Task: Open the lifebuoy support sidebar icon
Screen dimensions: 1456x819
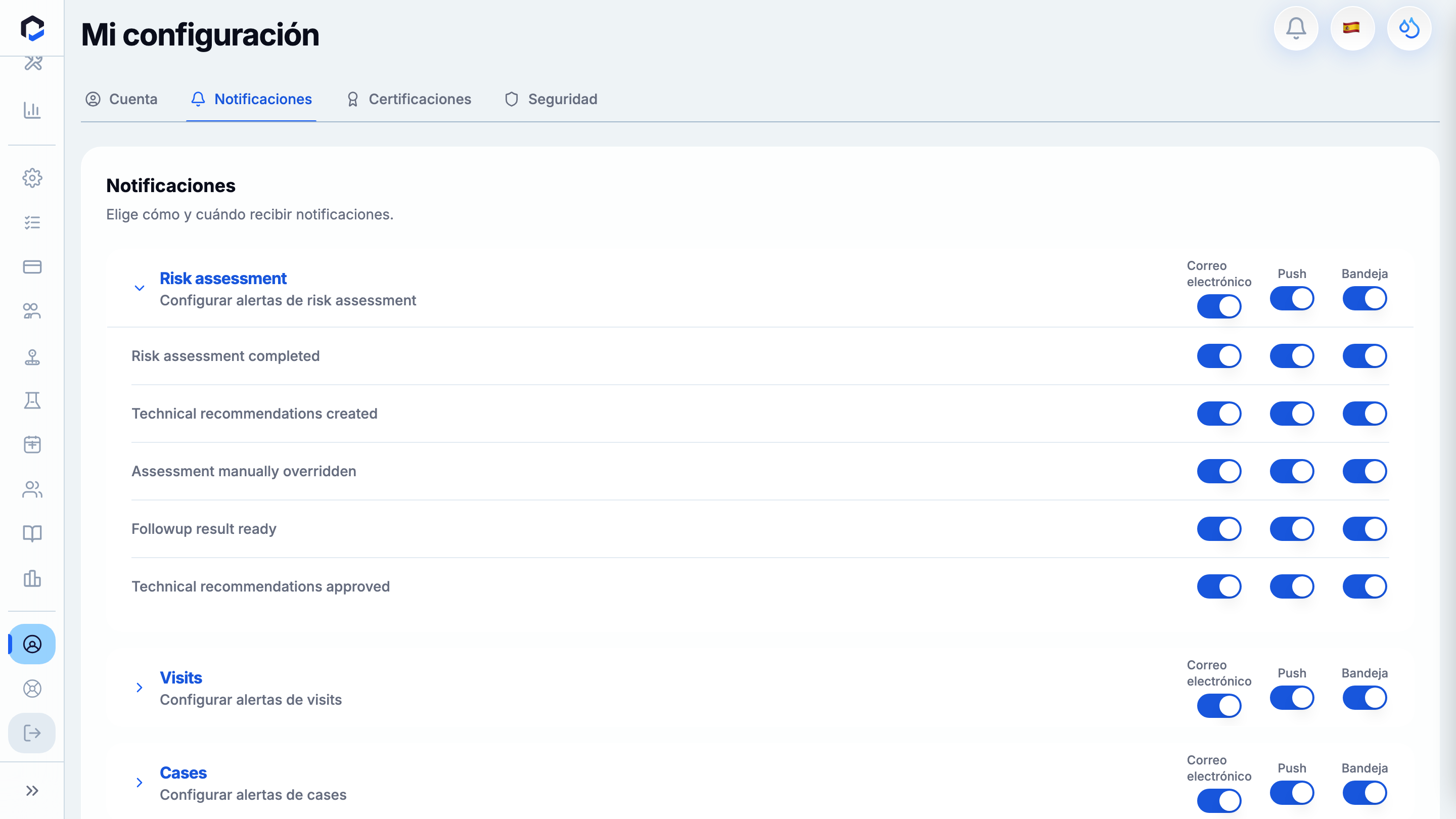Action: pyautogui.click(x=32, y=689)
